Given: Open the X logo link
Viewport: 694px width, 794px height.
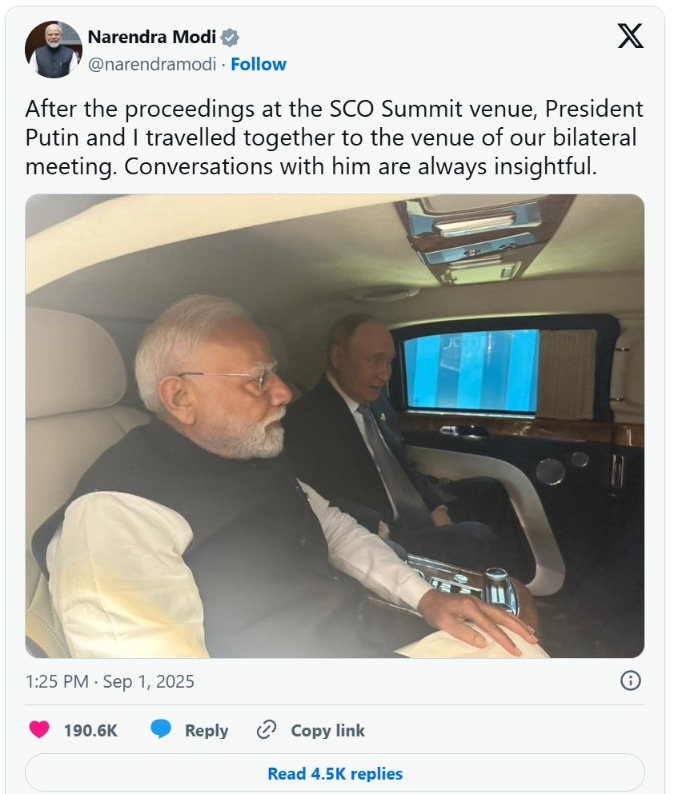Looking at the screenshot, I should (630, 37).
